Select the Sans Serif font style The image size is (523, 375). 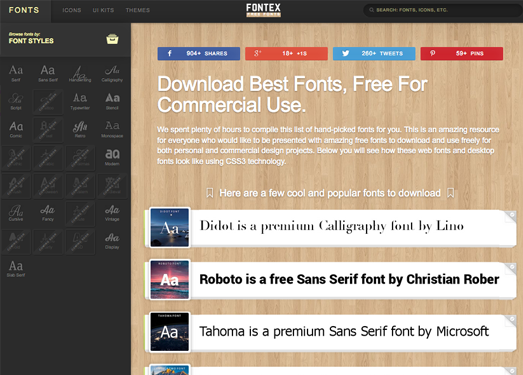pos(48,73)
